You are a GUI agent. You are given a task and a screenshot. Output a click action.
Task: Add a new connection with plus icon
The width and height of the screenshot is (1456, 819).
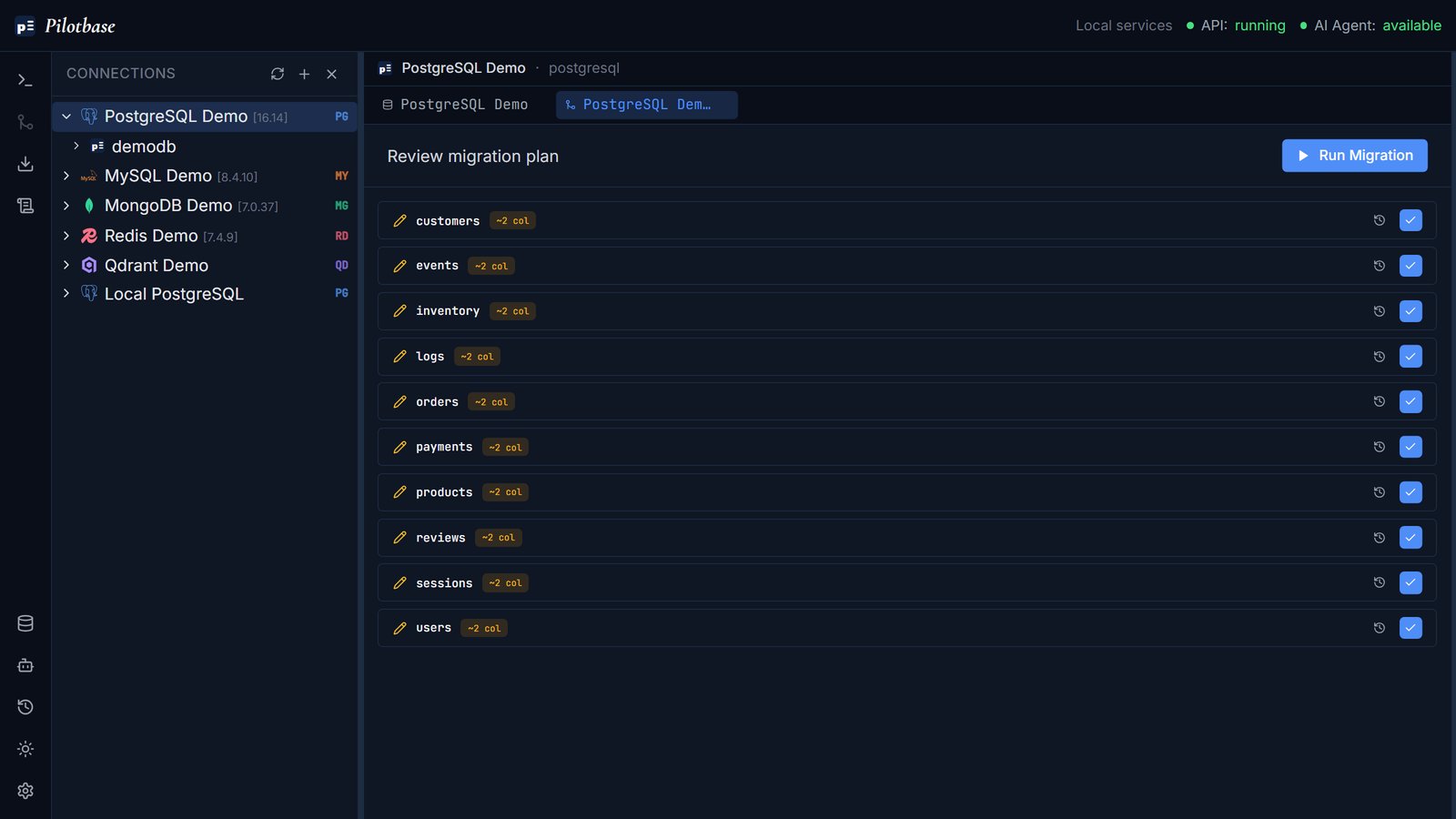[305, 74]
